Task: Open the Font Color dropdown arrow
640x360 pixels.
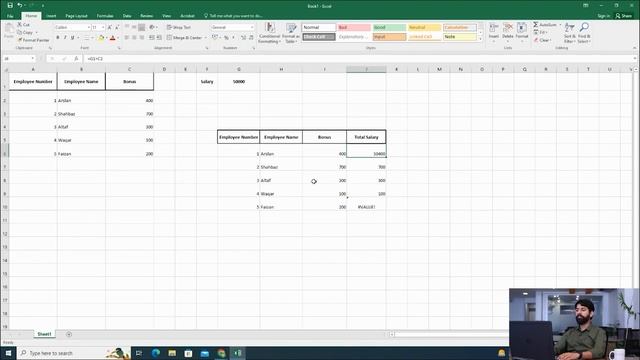Action: point(118,38)
